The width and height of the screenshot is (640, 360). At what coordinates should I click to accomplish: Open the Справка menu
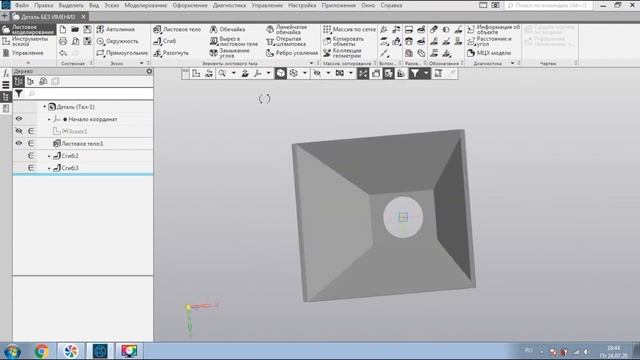[391, 5]
